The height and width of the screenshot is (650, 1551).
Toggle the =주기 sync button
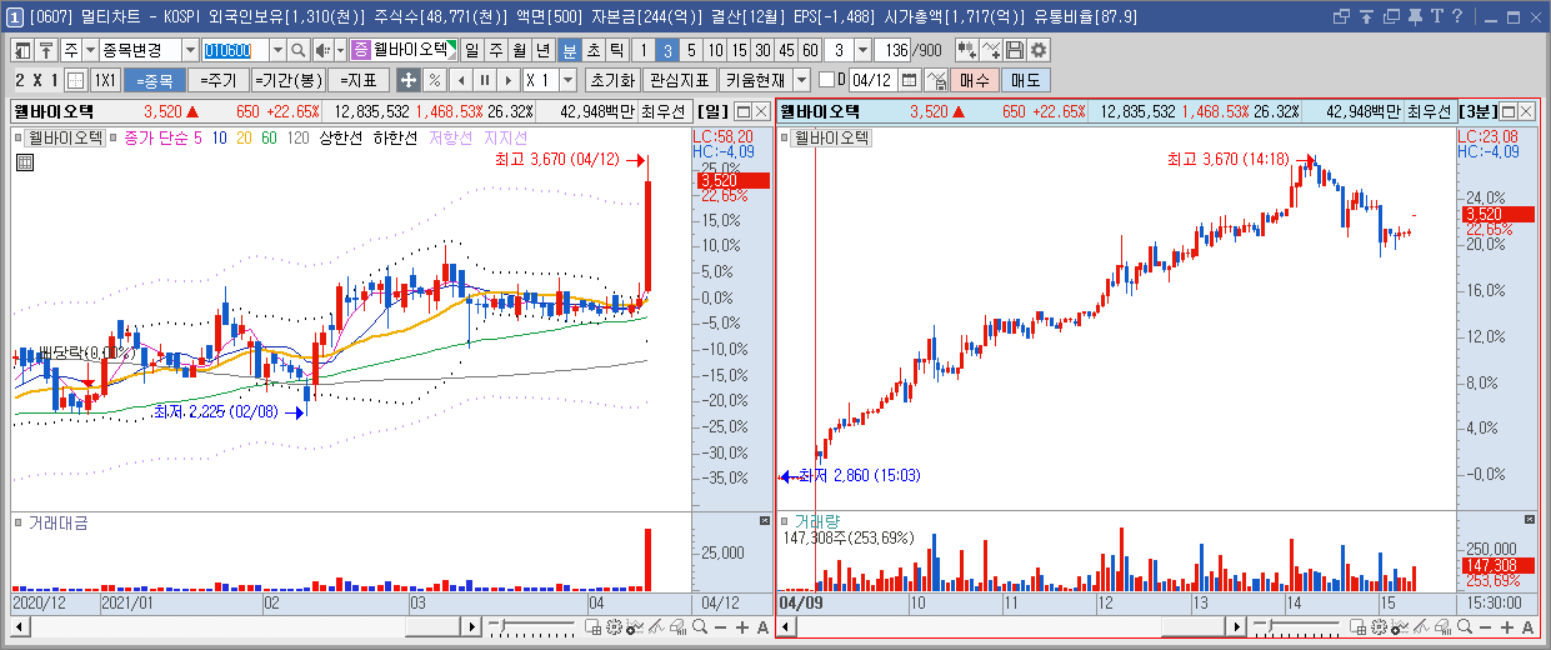[218, 80]
